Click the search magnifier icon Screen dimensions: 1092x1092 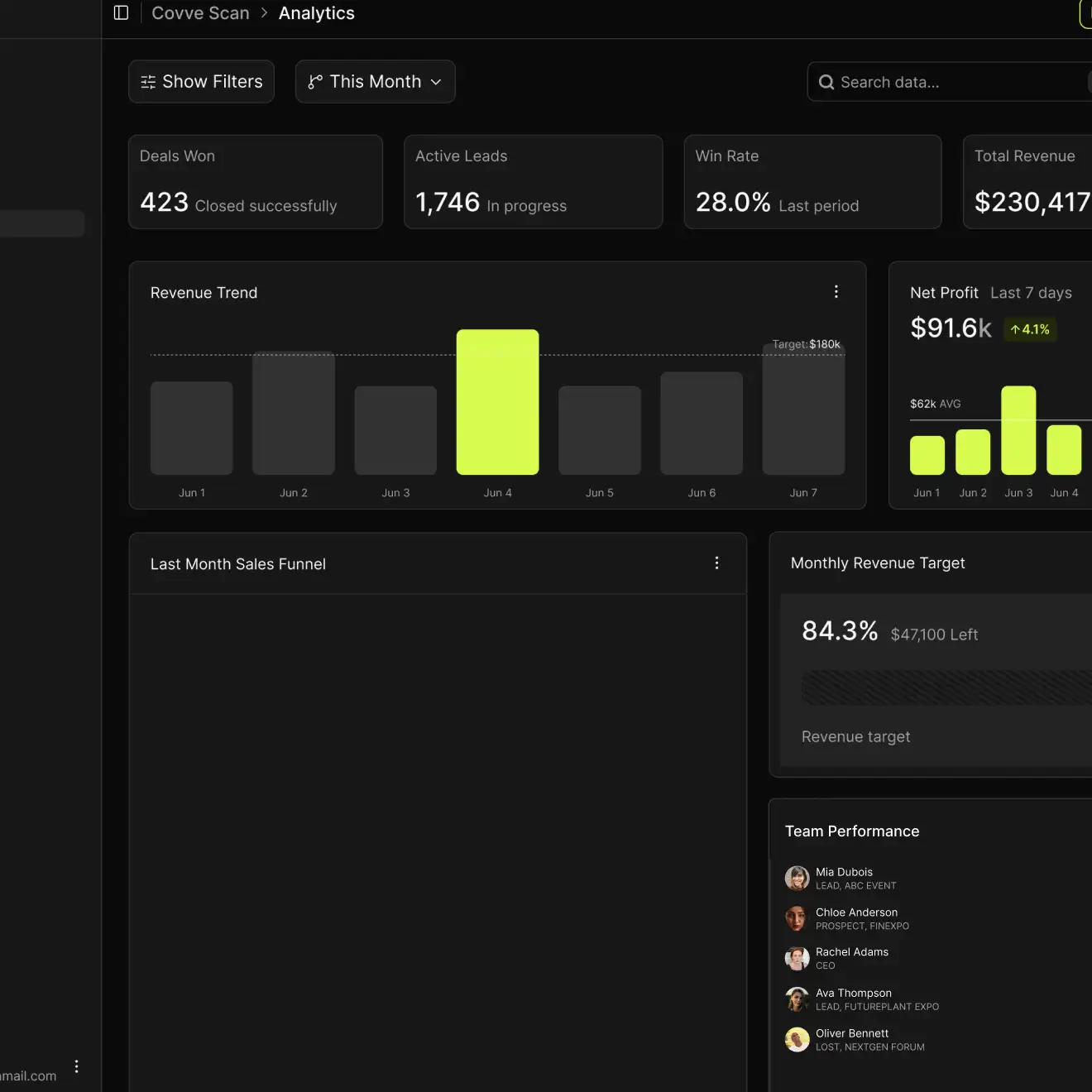point(826,82)
